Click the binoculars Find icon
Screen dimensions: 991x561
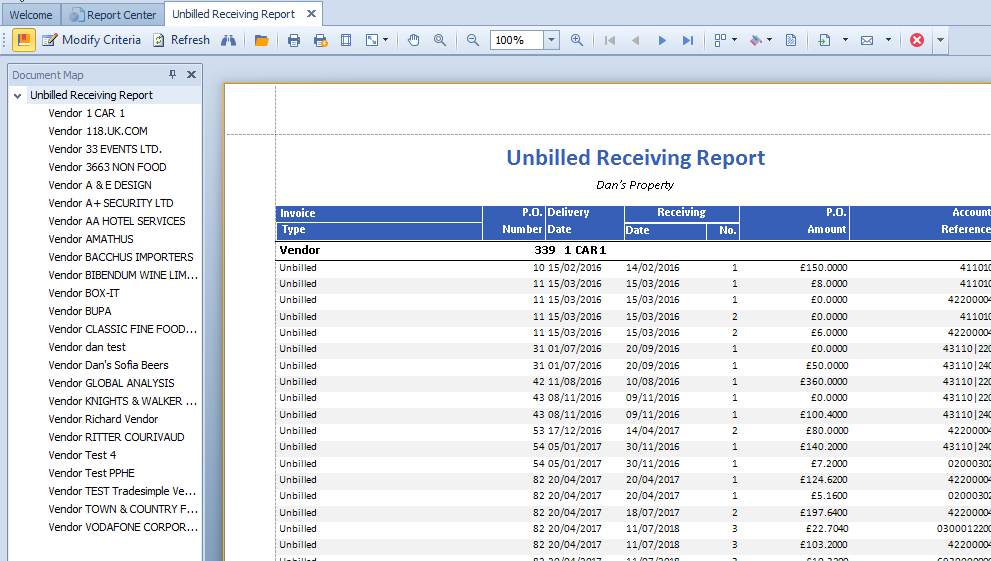[x=229, y=40]
